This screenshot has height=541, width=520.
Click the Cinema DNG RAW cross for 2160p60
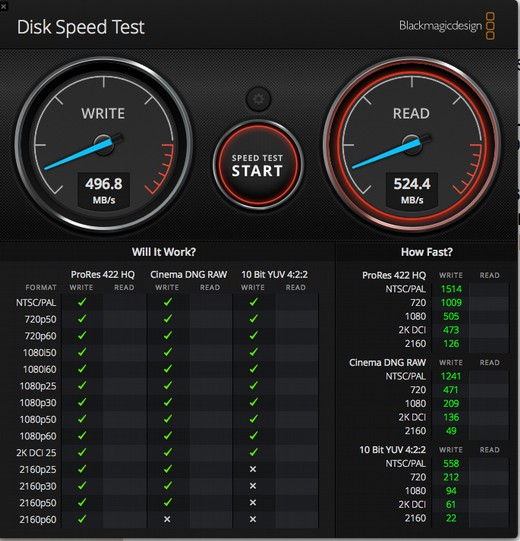[167, 519]
